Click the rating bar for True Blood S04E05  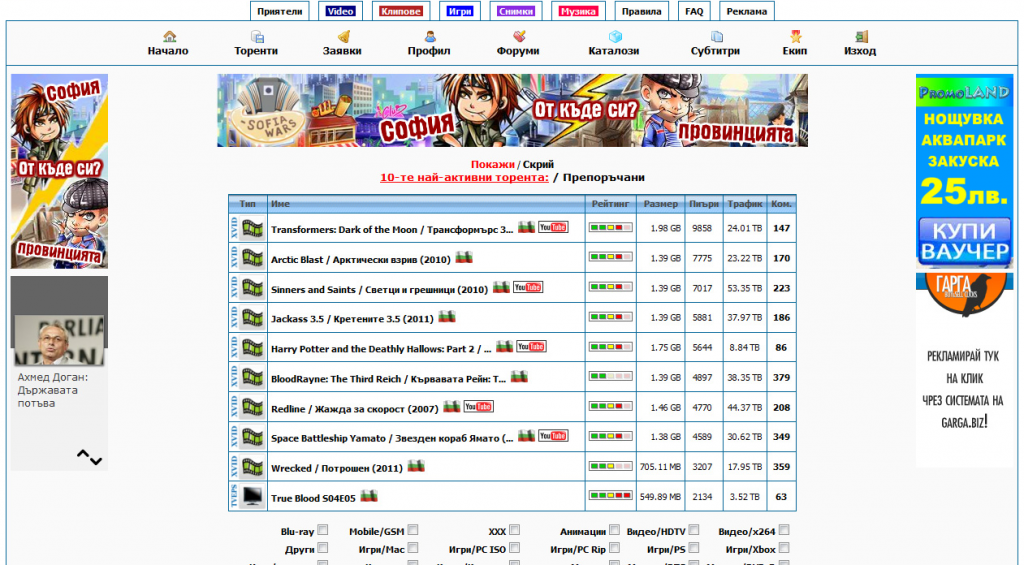610,495
